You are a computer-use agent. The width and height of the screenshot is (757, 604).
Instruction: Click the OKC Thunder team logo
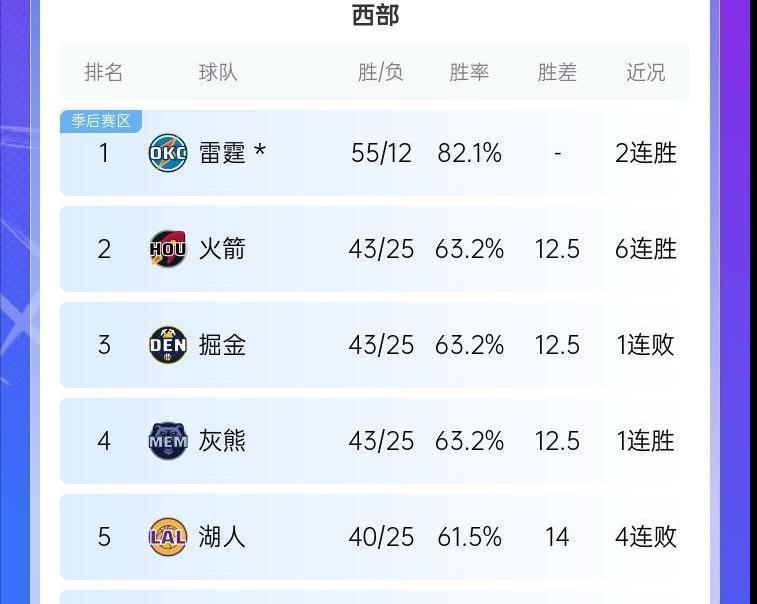[167, 153]
